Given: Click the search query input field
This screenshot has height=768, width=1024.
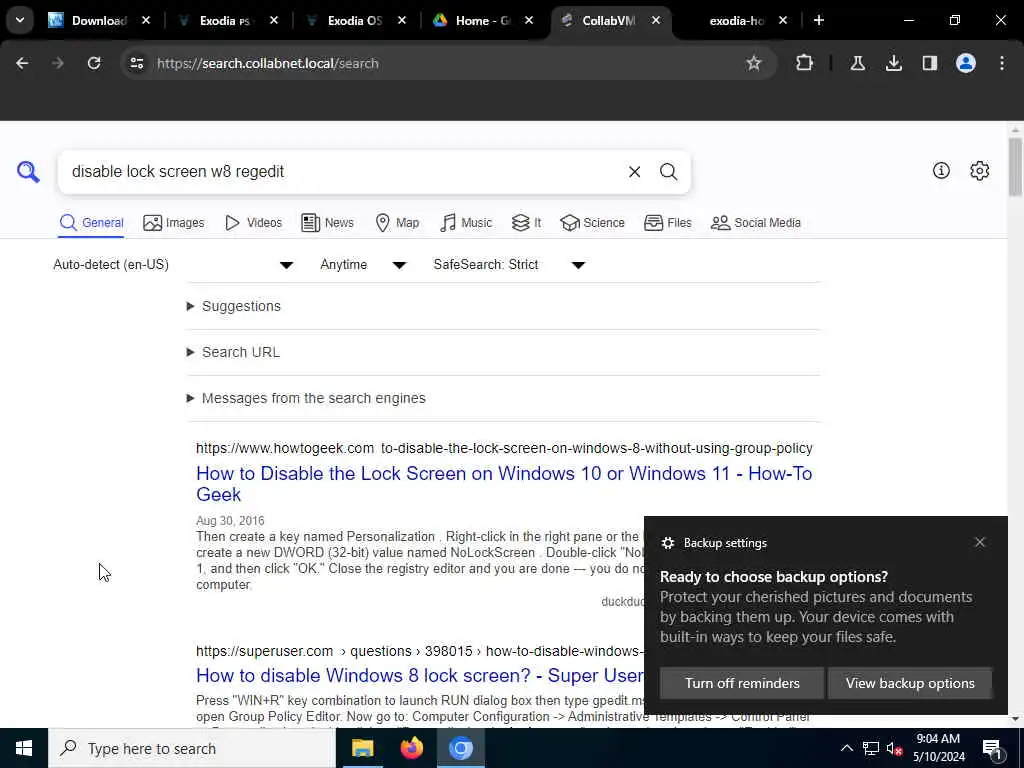Looking at the screenshot, I should (x=343, y=172).
